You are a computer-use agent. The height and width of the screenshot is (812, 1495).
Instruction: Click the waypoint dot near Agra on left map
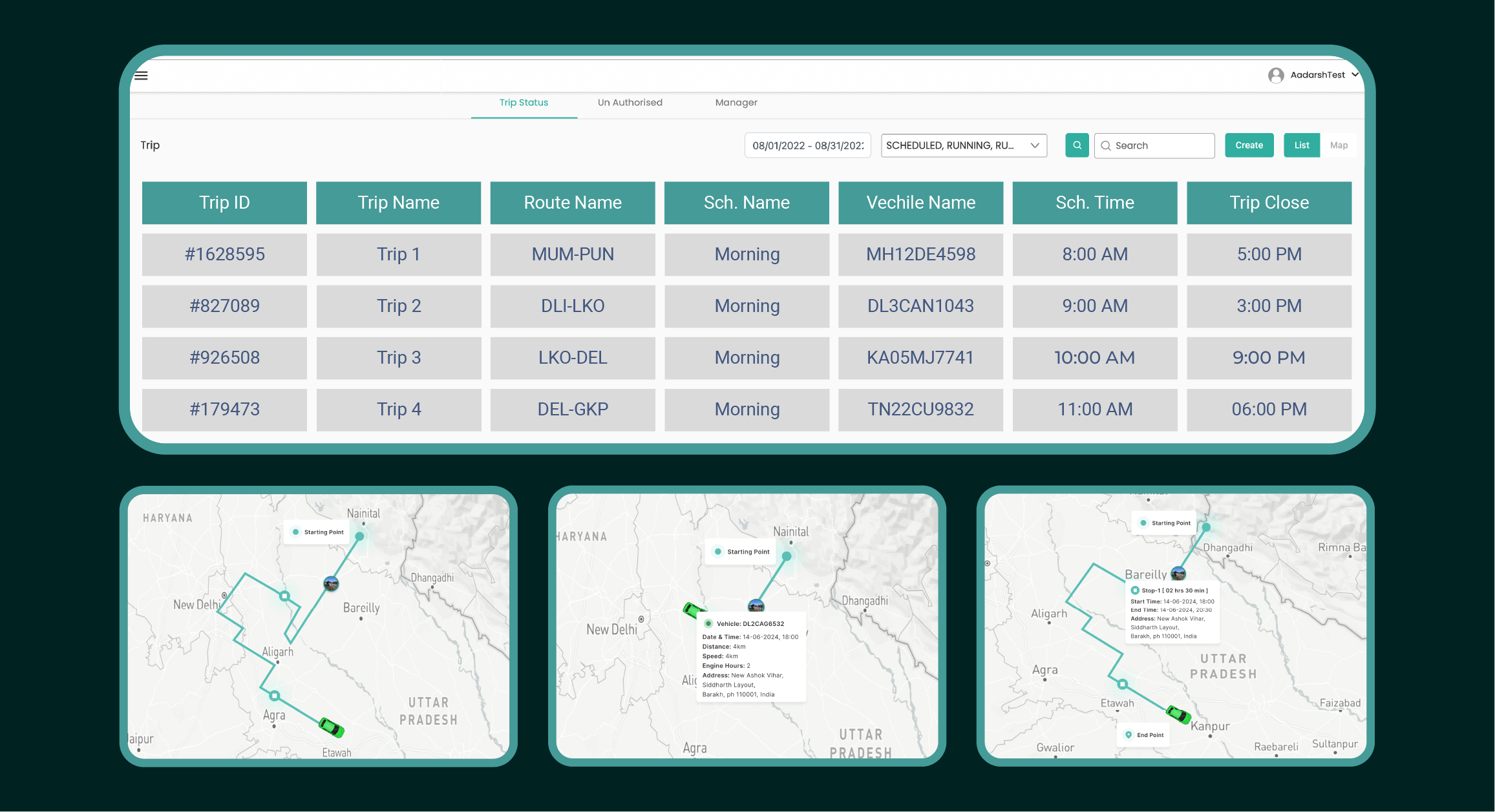click(274, 695)
